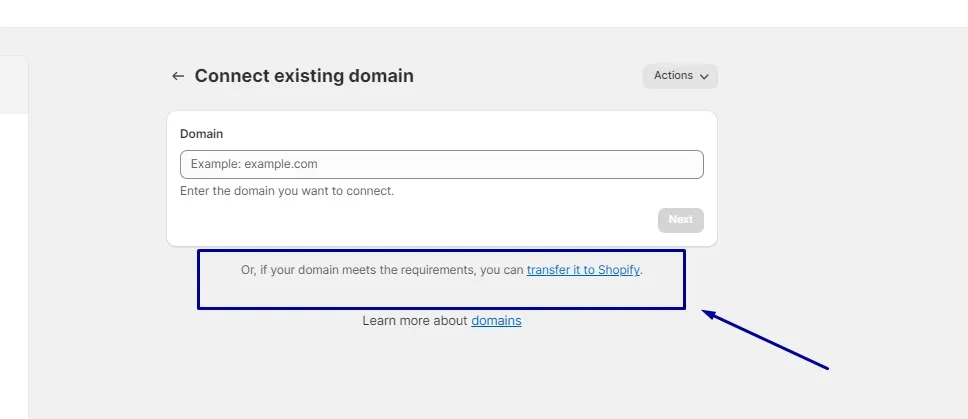Click the 'Enter the domain you want to connect' hint
This screenshot has width=968, height=419.
tap(286, 191)
